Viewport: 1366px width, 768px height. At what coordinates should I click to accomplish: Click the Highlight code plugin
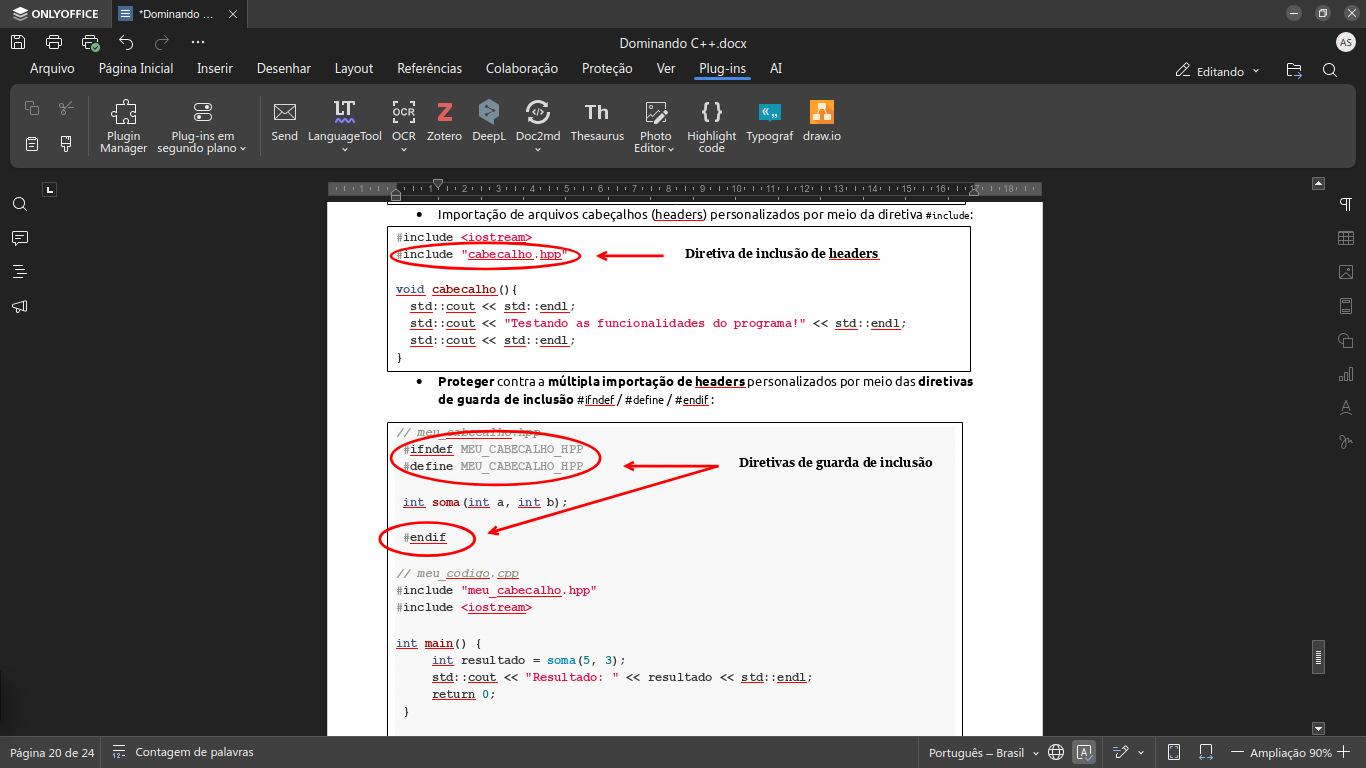[x=711, y=125]
